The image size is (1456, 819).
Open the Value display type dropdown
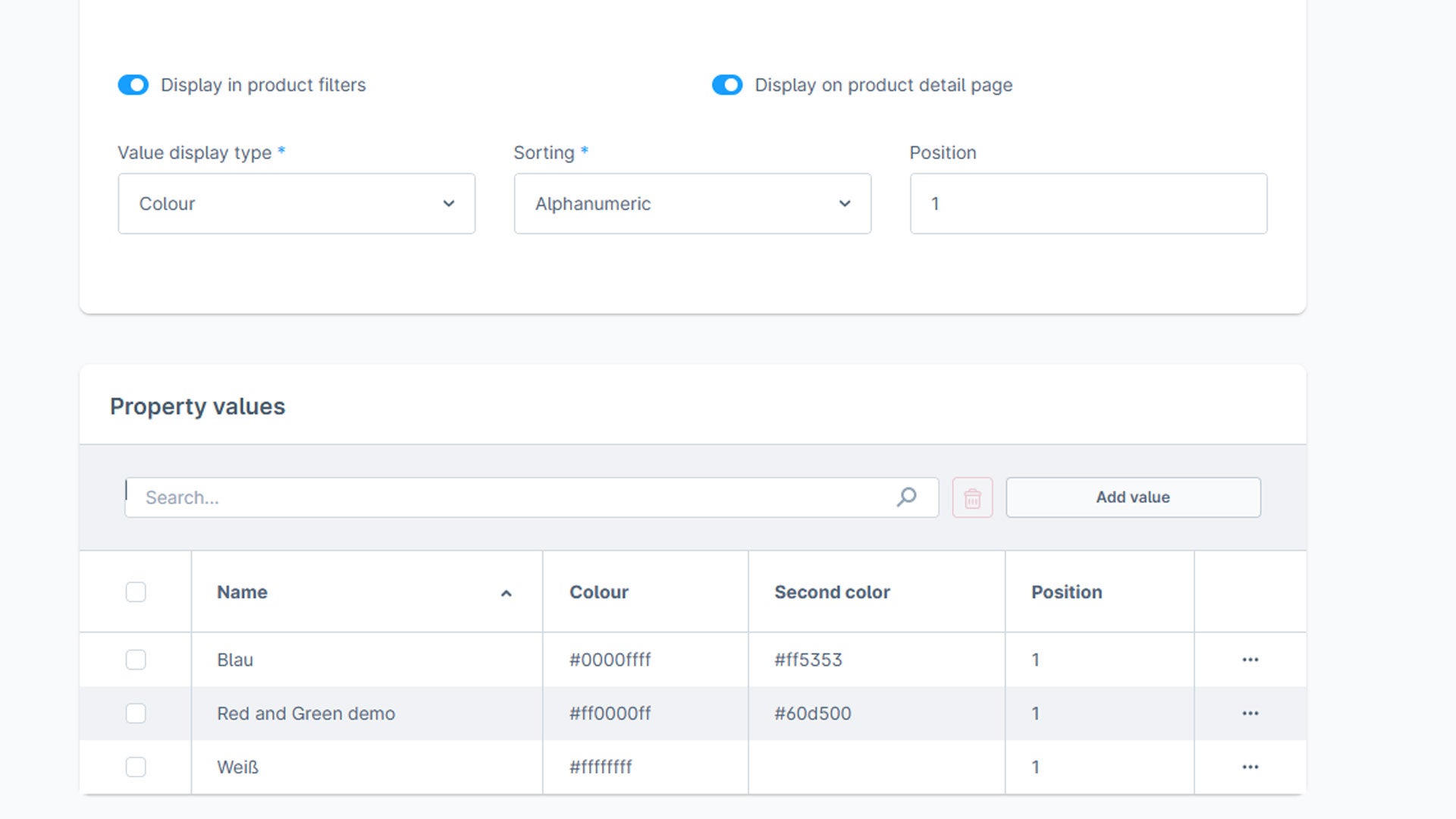click(297, 203)
